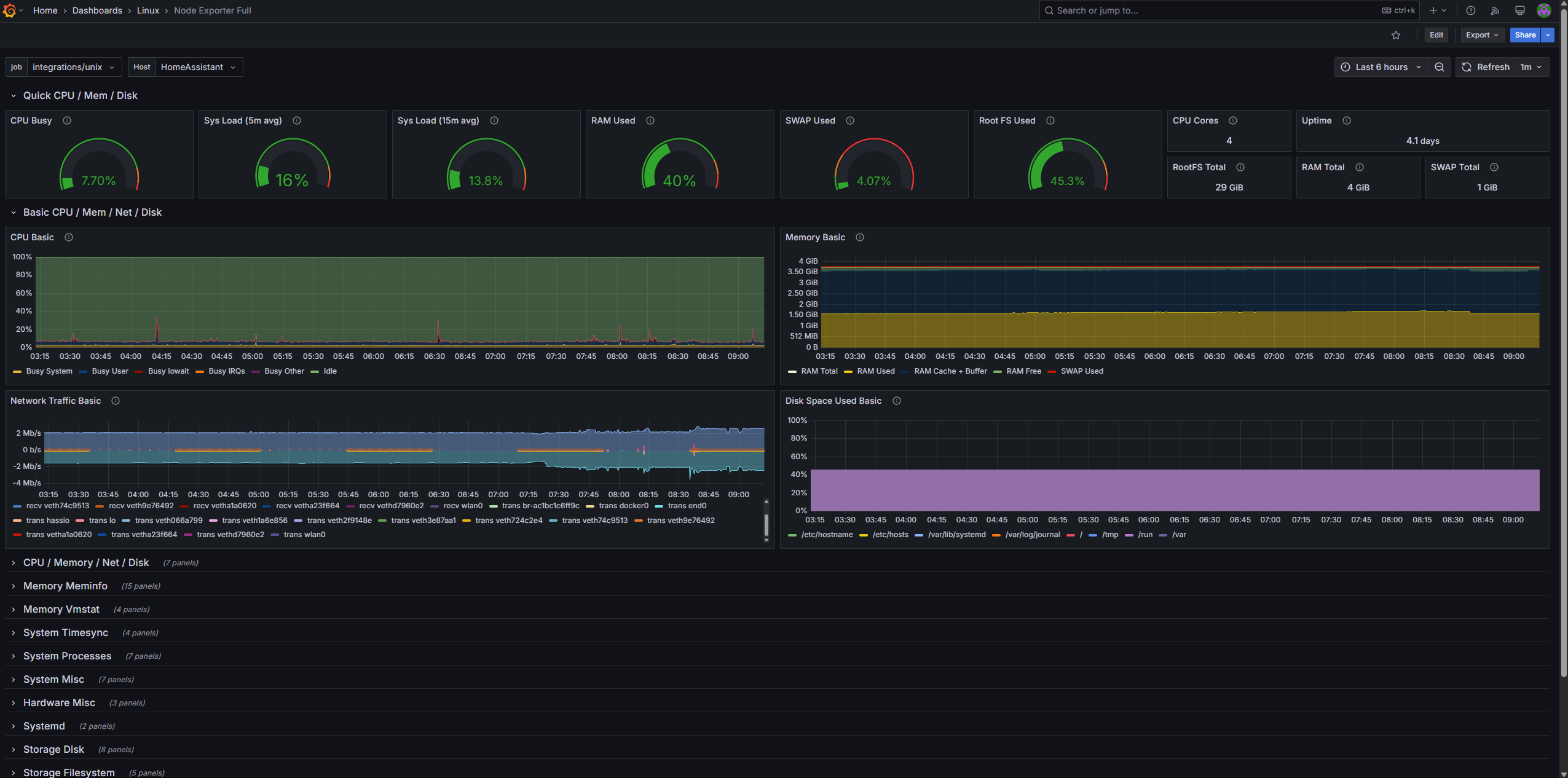Open the news feed icon next to help
This screenshot has height=778, width=1568.
point(1495,10)
